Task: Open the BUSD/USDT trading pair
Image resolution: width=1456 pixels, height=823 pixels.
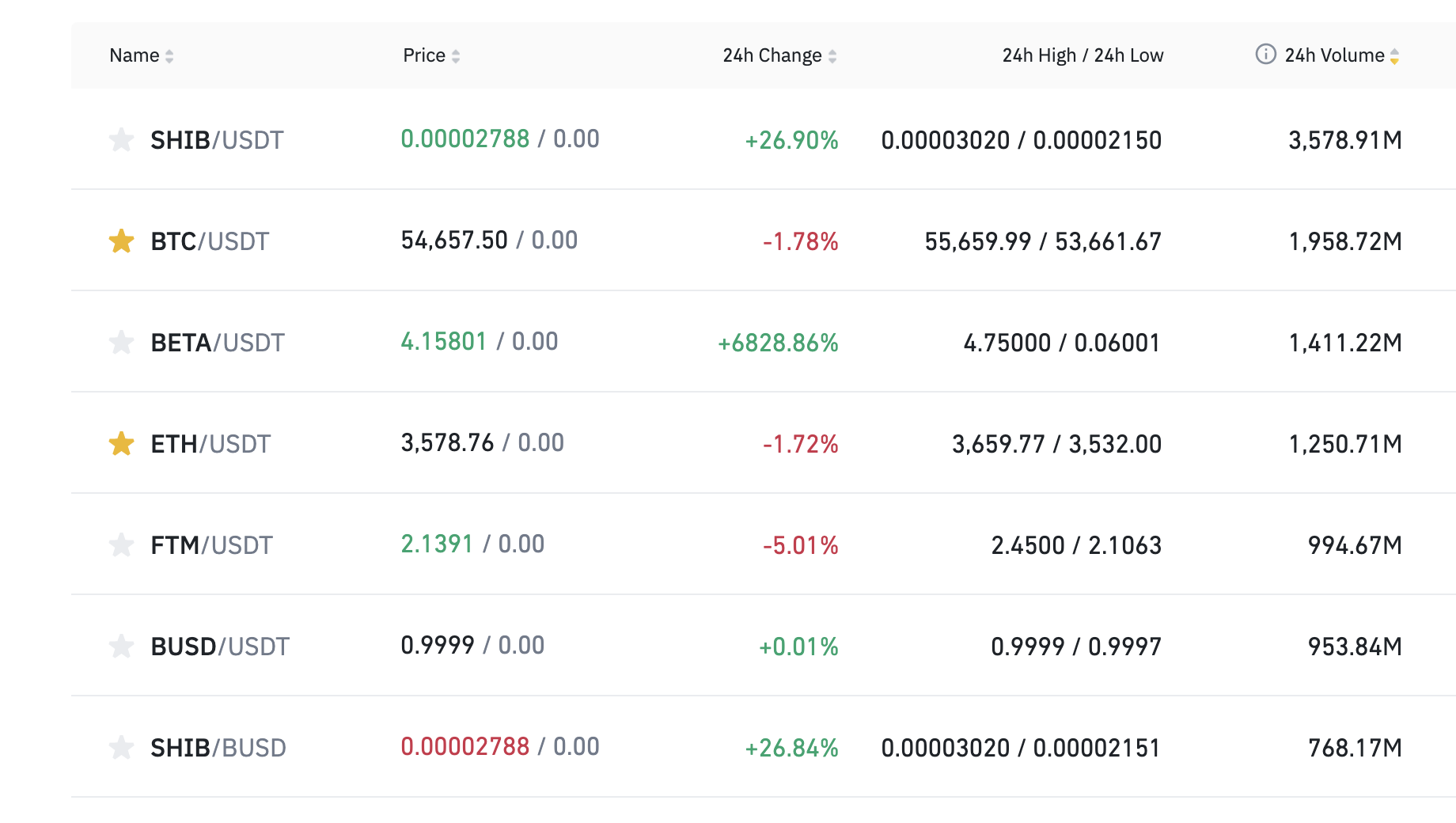Action: click(x=220, y=647)
